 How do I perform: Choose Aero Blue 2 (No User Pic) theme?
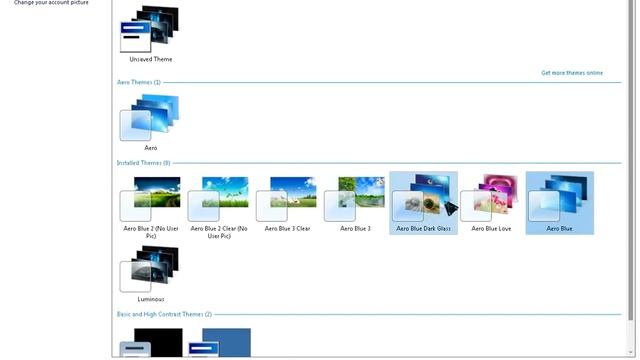151,207
